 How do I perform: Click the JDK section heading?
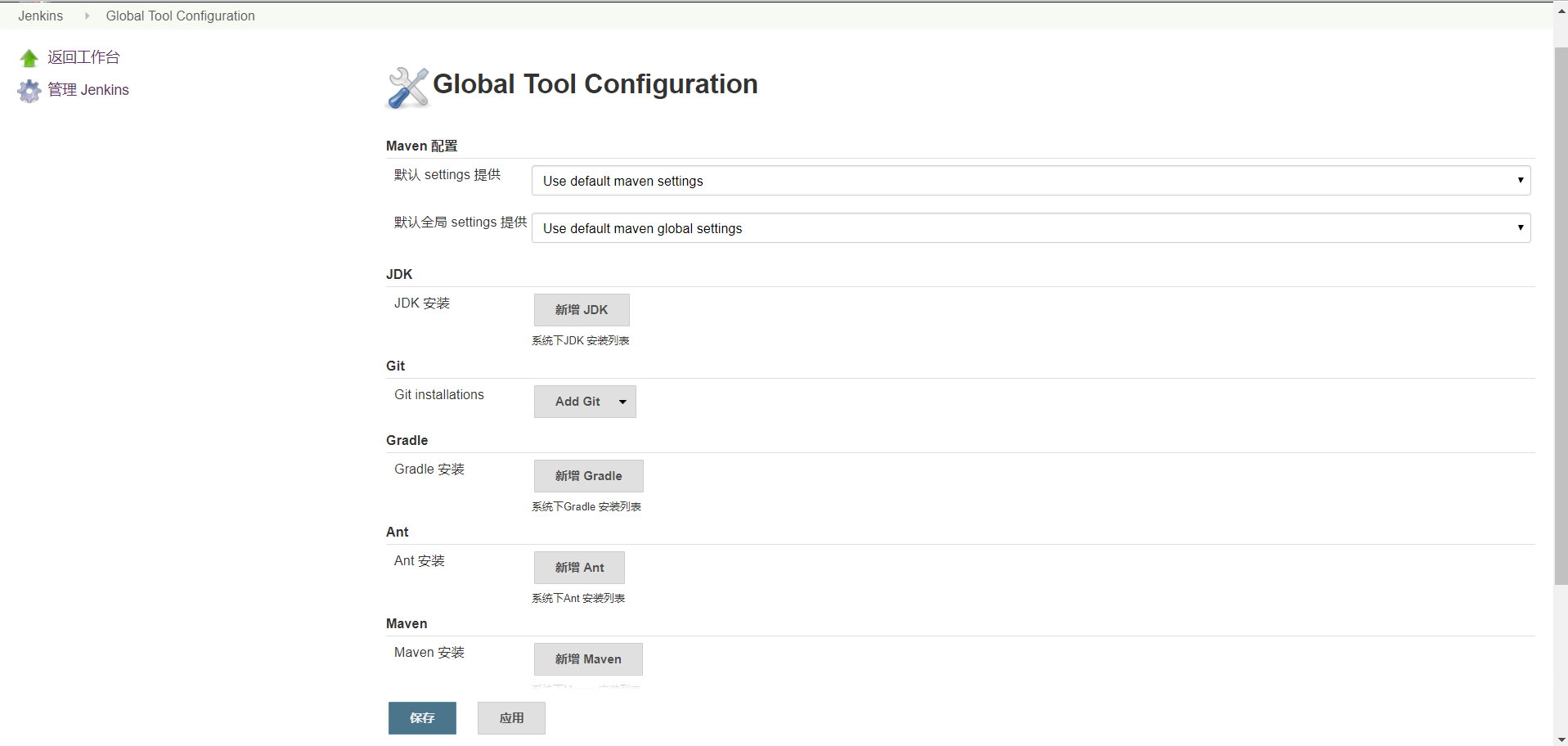coord(399,274)
